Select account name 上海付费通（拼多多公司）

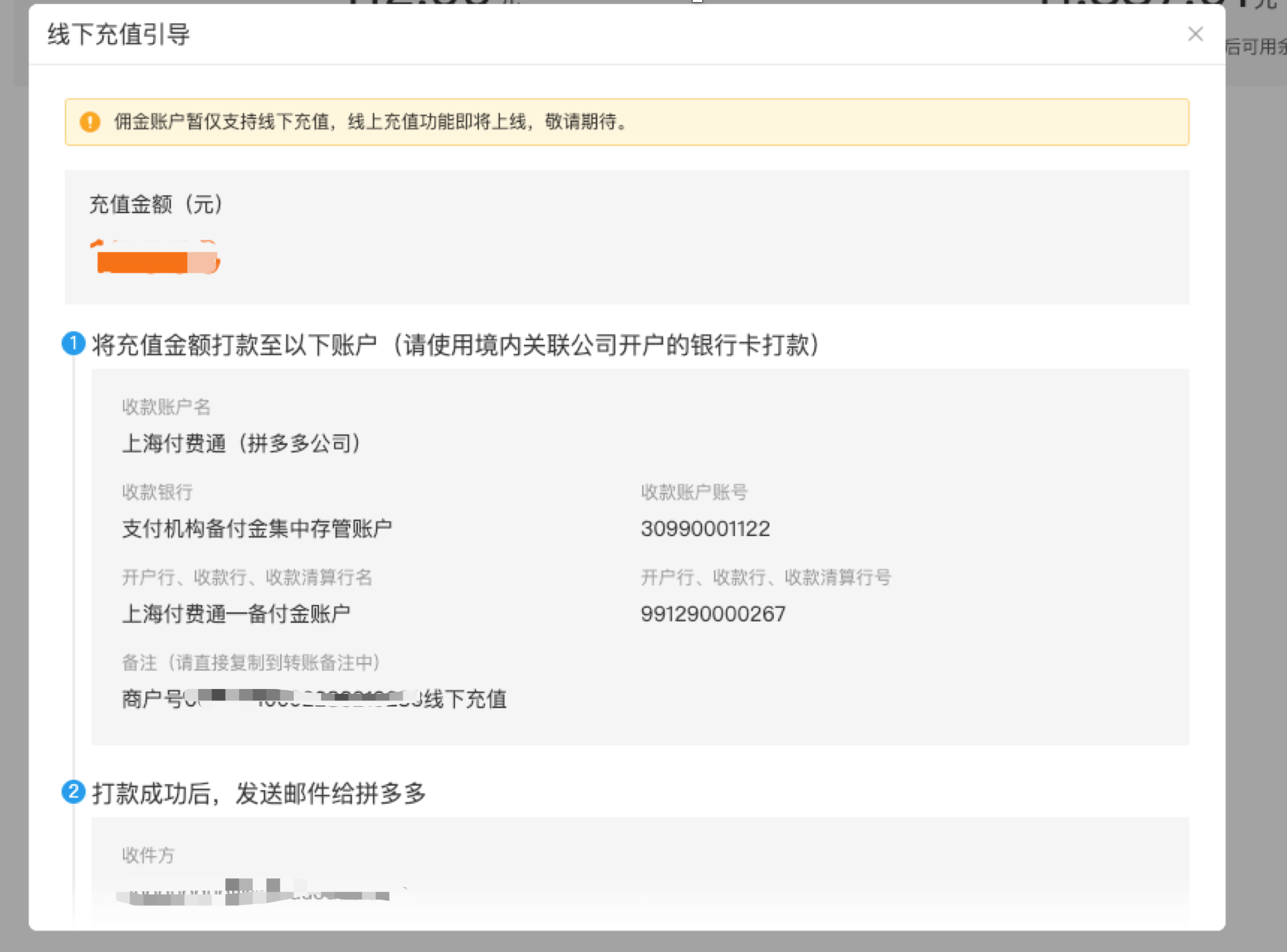tap(242, 443)
